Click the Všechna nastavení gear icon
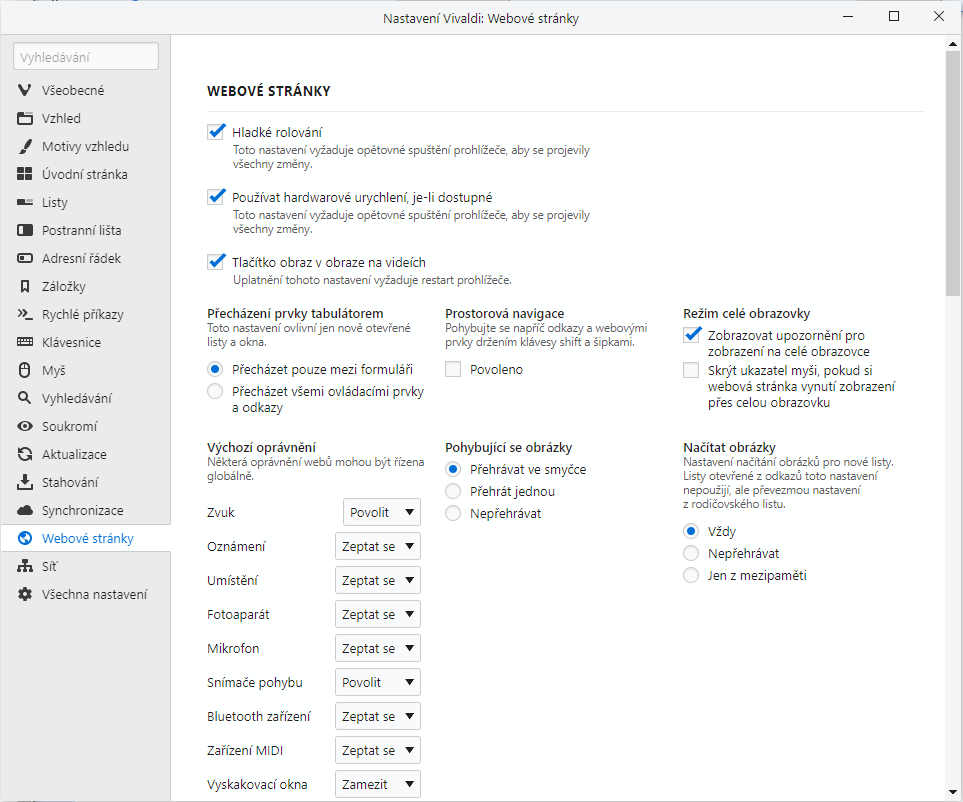Image resolution: width=963 pixels, height=802 pixels. click(25, 594)
